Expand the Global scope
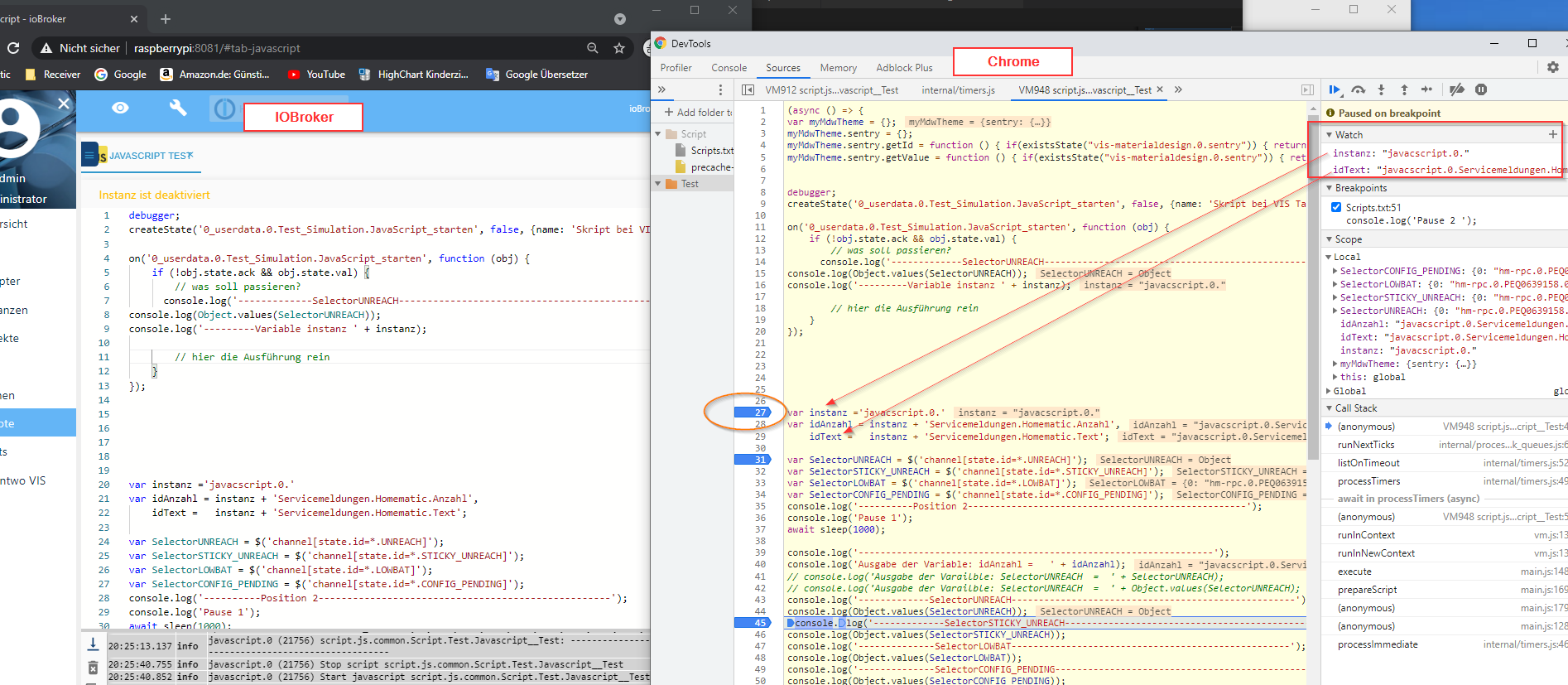Image resolution: width=1568 pixels, height=685 pixels. tap(1330, 391)
